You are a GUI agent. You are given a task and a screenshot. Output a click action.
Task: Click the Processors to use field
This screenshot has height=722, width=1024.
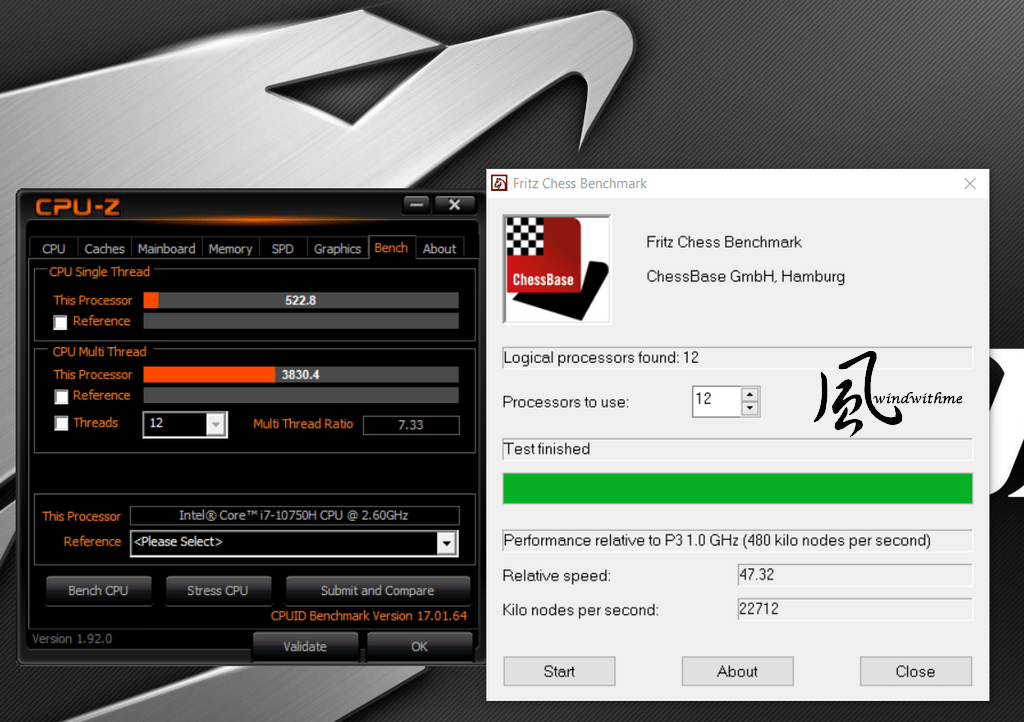point(716,401)
